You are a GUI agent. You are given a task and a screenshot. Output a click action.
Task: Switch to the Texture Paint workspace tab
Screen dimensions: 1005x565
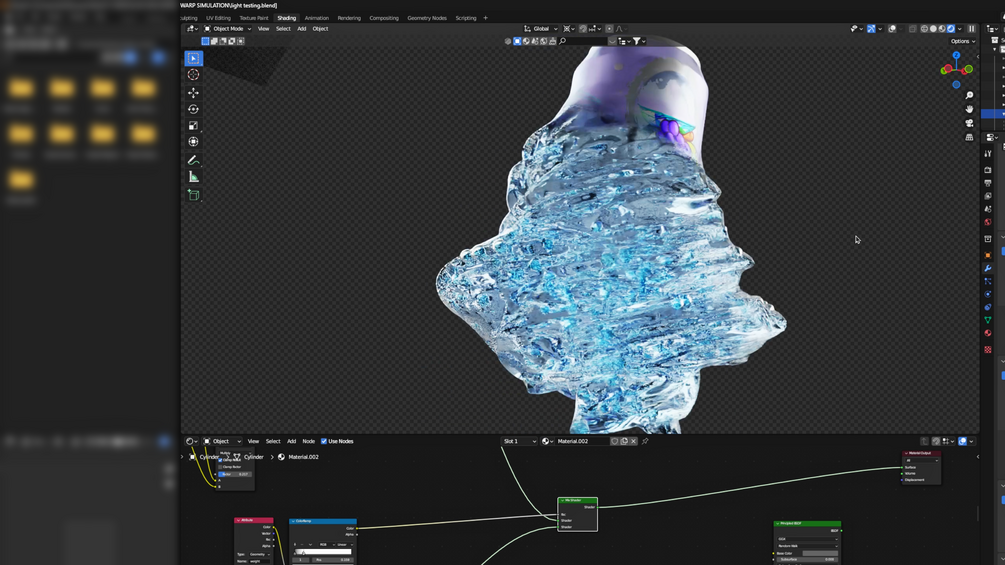tap(254, 18)
